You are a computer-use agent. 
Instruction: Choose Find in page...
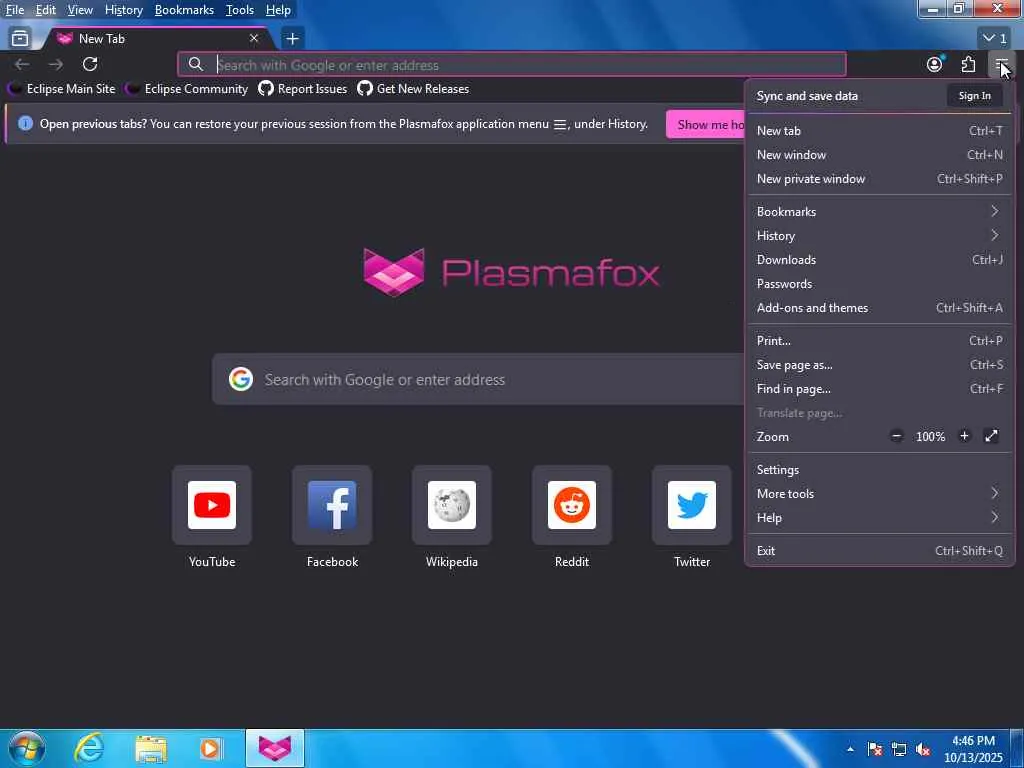880,389
